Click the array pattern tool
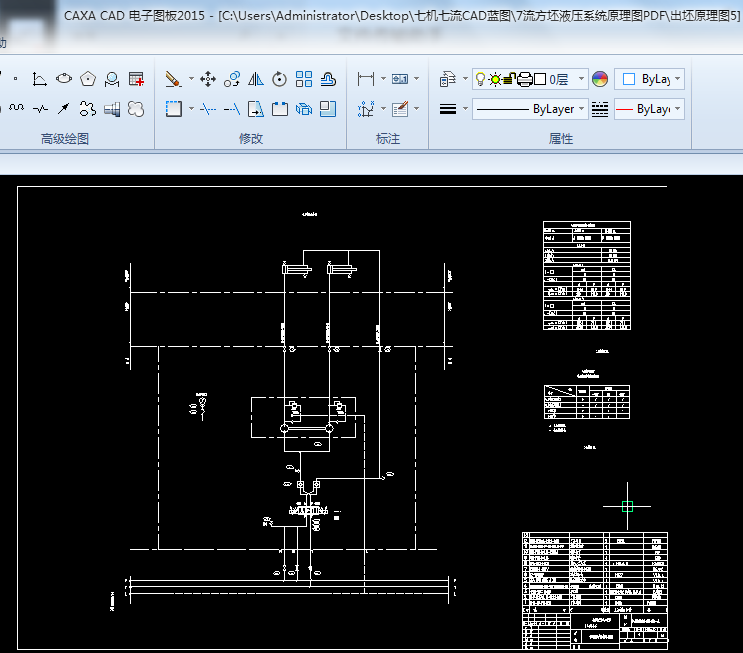 click(304, 78)
